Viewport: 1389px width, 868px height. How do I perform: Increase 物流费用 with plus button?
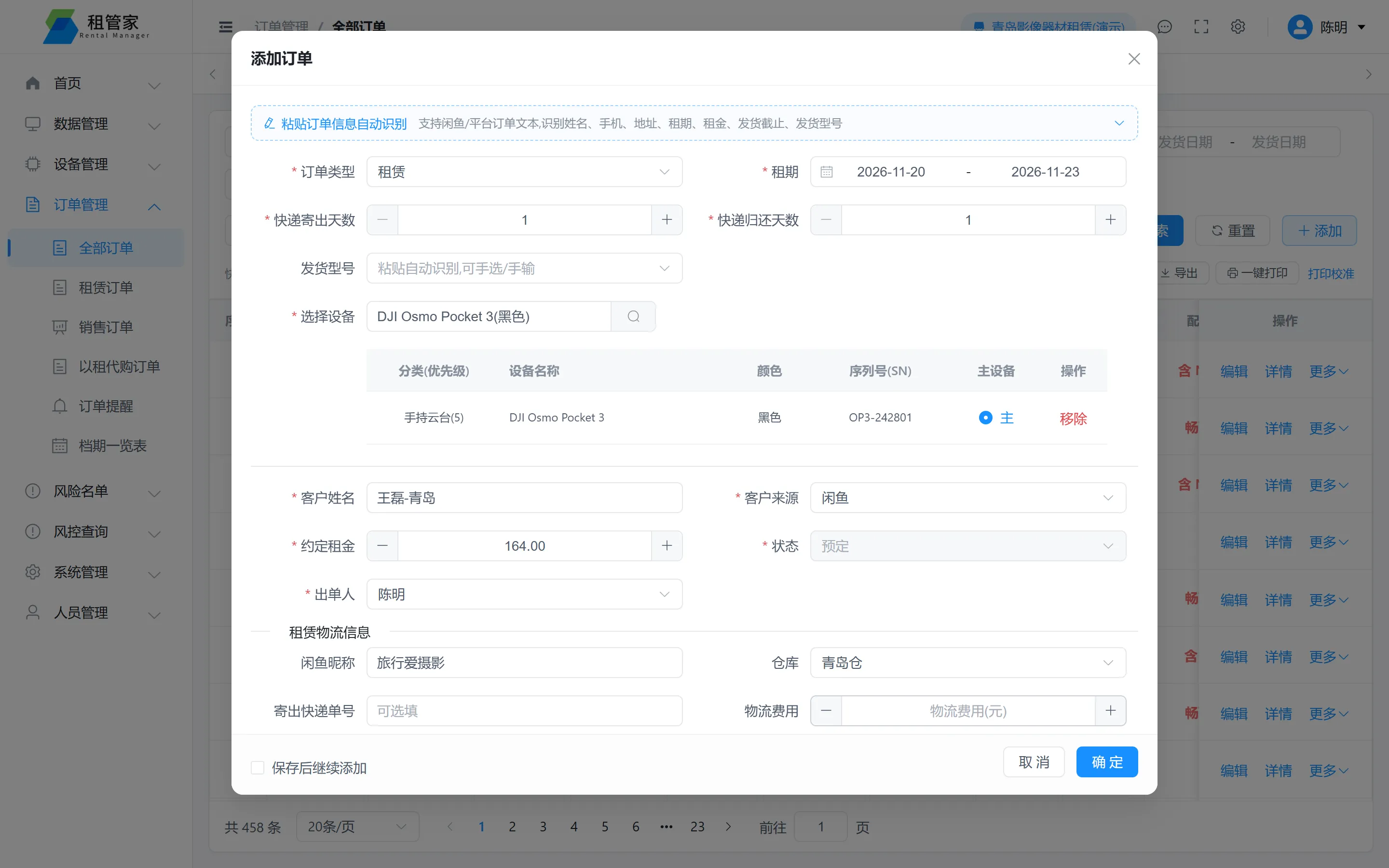click(x=1111, y=711)
